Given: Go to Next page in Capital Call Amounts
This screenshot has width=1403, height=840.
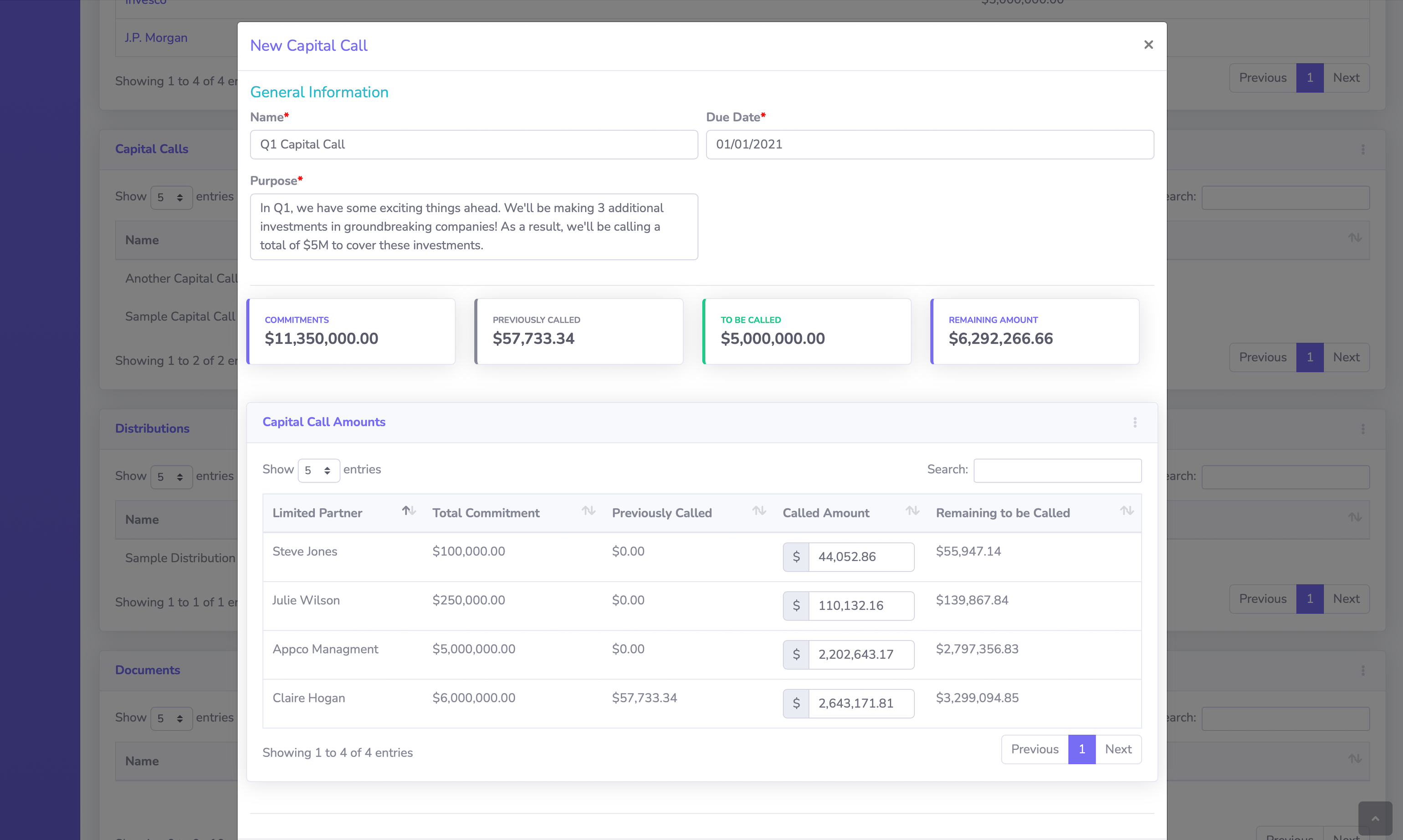Looking at the screenshot, I should coord(1118,749).
